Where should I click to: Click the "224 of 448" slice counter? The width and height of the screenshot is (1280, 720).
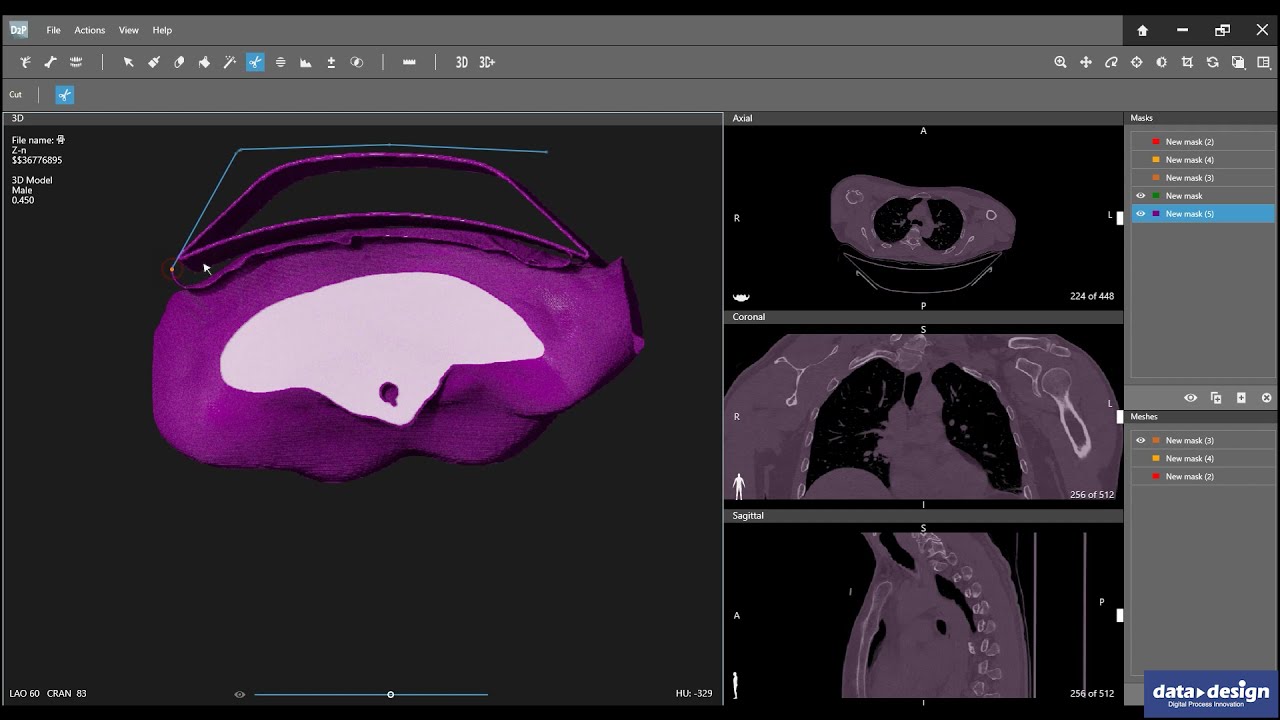(1091, 296)
